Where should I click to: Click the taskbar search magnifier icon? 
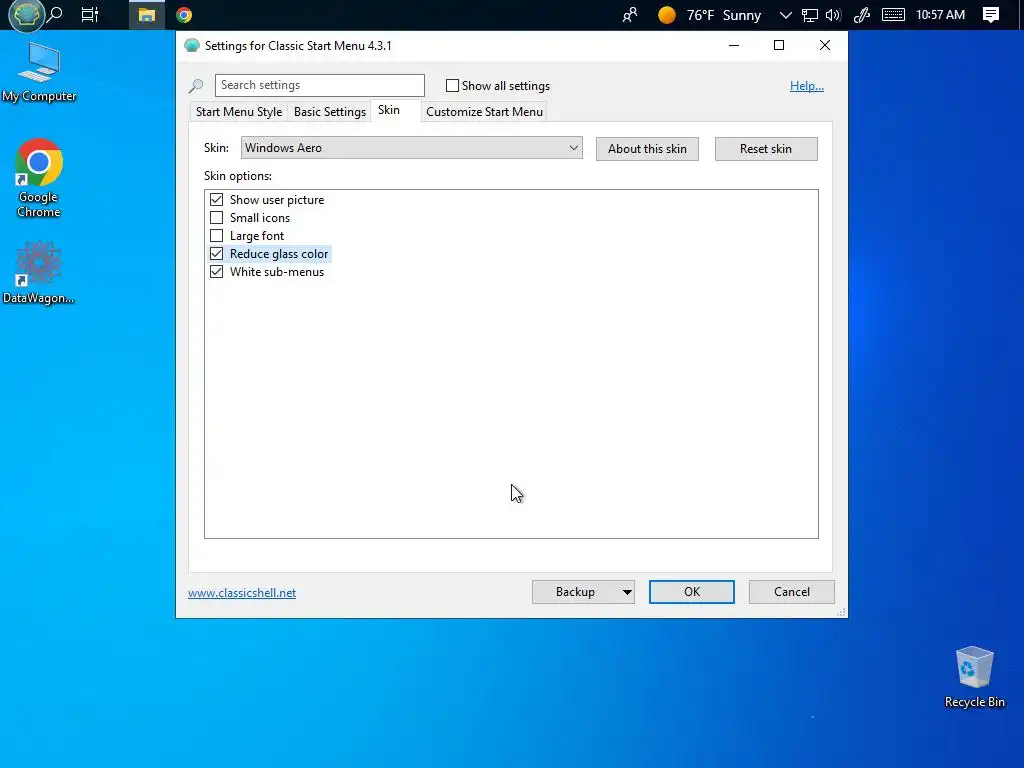56,14
